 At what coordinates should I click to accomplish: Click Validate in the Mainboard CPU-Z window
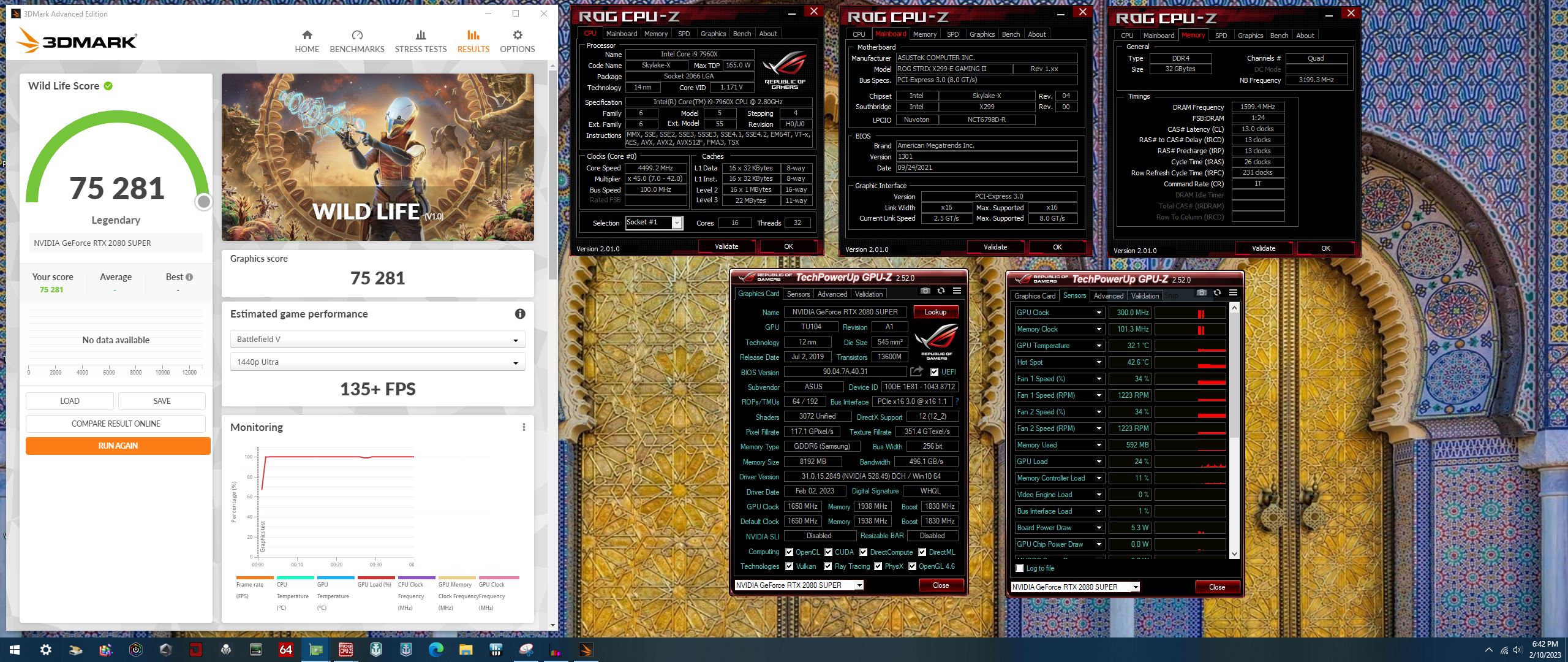coord(995,247)
